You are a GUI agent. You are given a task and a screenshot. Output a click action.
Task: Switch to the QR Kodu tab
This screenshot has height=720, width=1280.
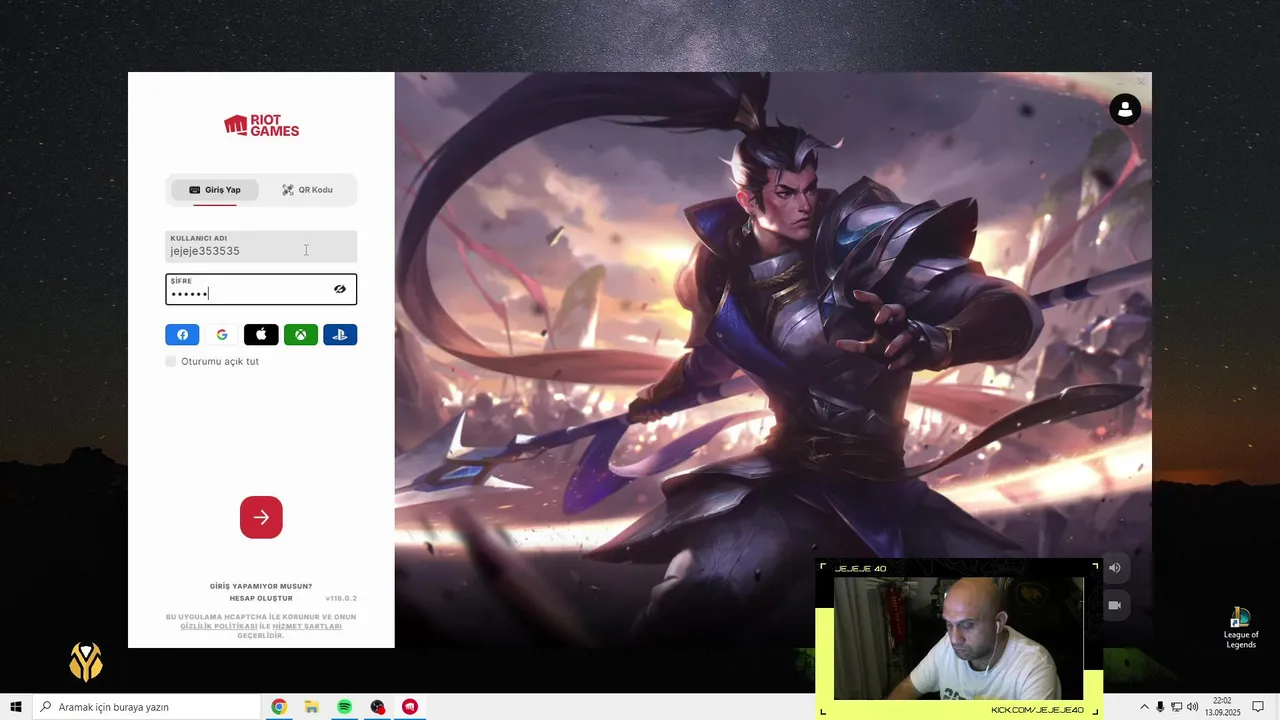coord(307,190)
